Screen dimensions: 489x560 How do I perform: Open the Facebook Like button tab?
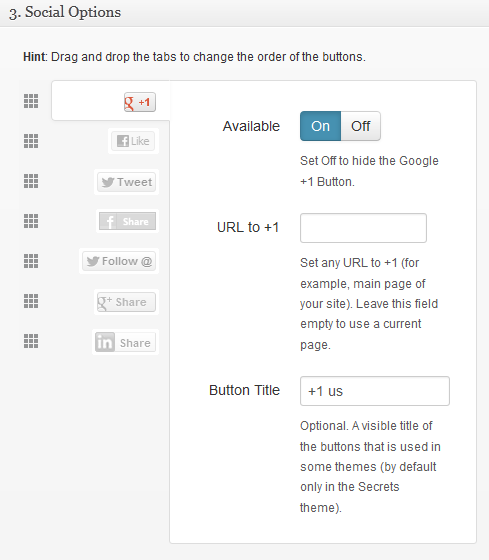point(133,141)
